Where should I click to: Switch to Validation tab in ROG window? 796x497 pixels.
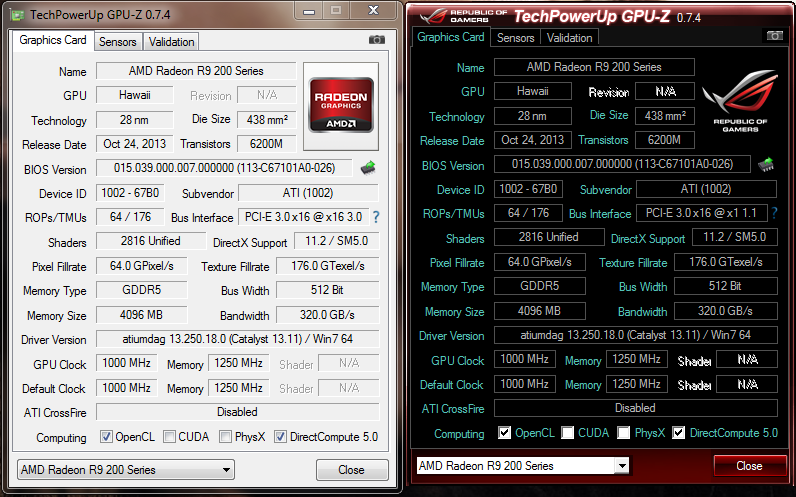570,38
